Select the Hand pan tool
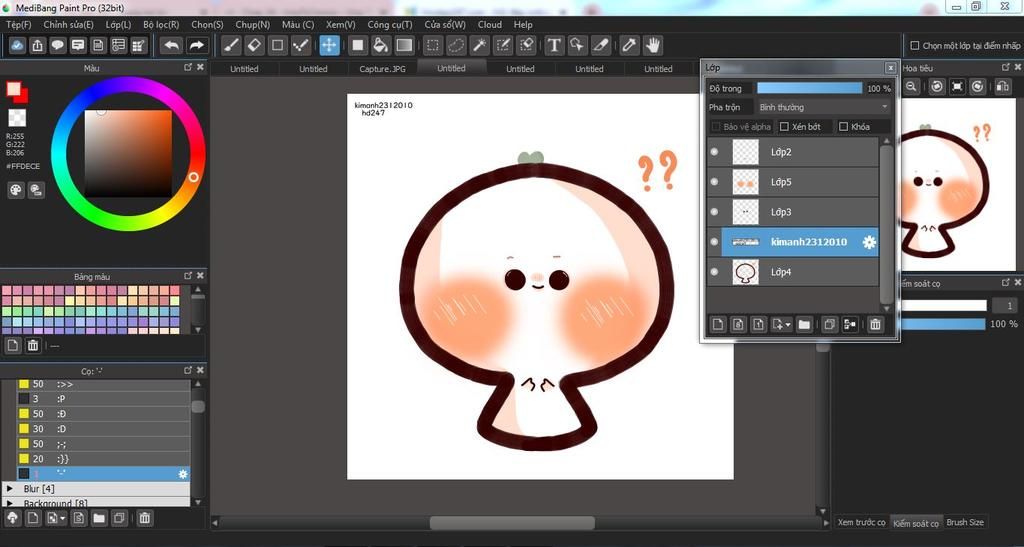The image size is (1024, 547). point(652,45)
